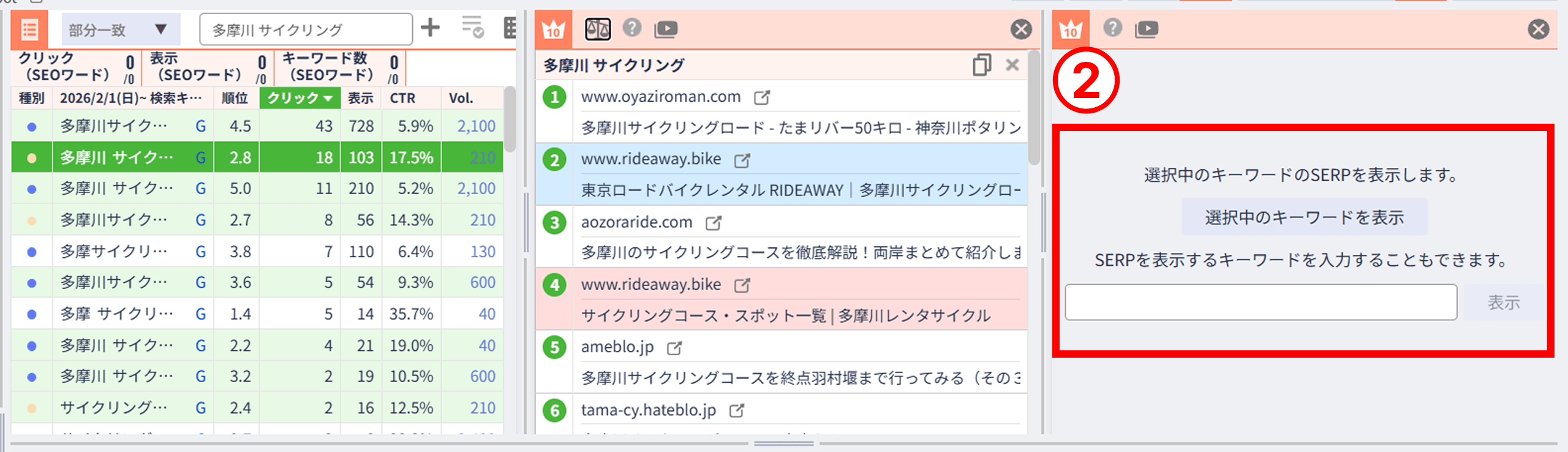Open external link icon for www.oyaziroman.com
Viewport: 1568px width, 452px height.
761,97
